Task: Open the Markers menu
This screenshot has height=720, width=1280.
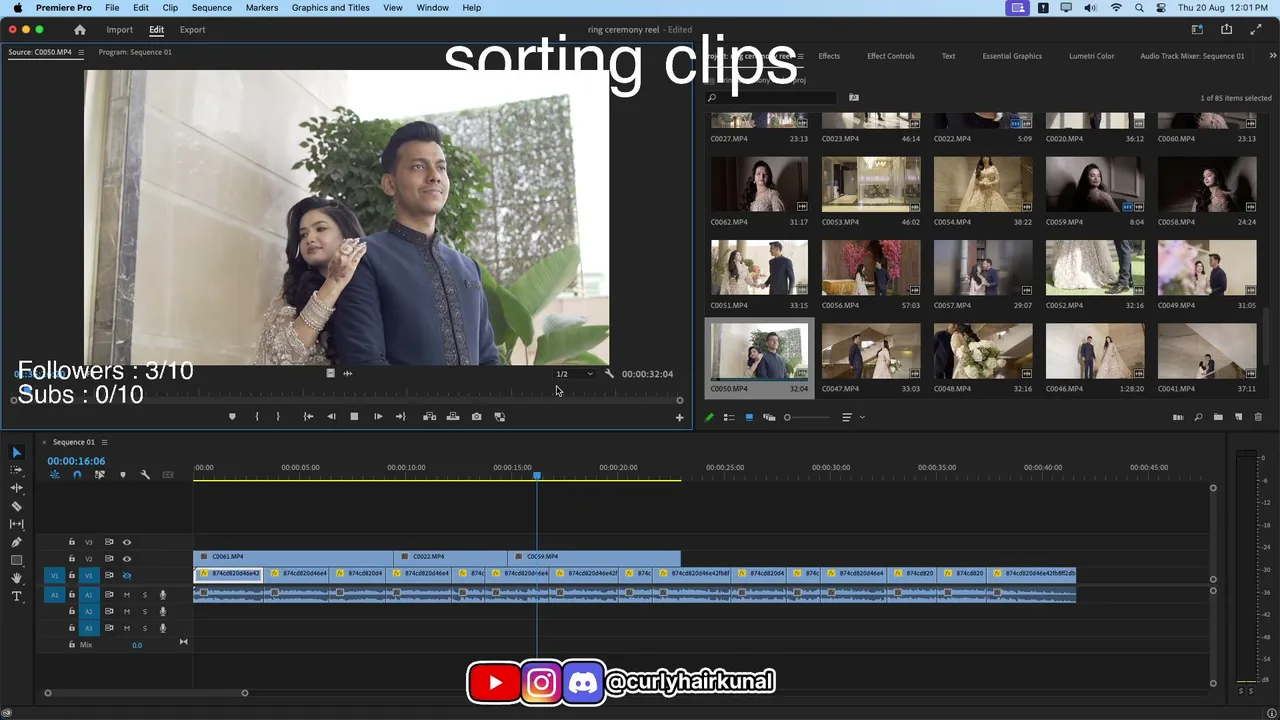Action: (x=262, y=8)
